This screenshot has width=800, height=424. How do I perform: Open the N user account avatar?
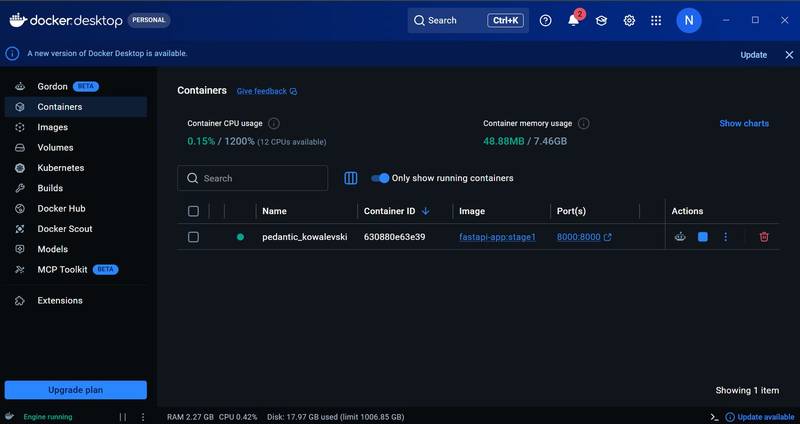point(689,20)
